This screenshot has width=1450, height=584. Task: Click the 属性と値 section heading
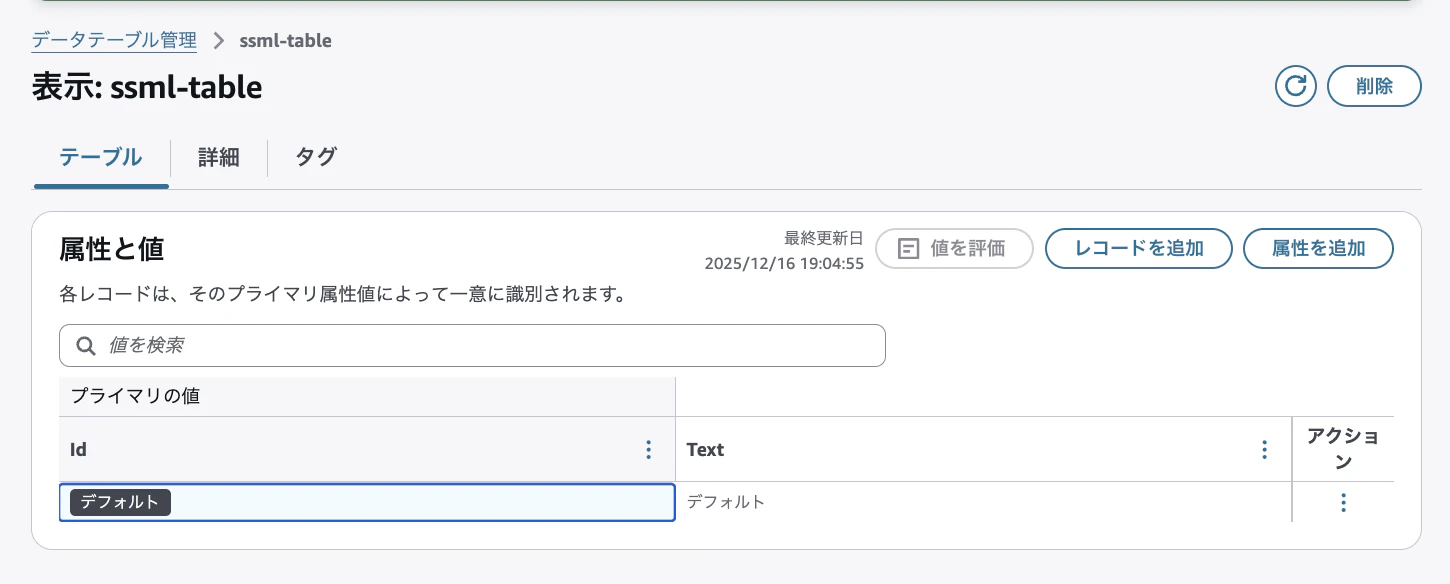point(112,248)
